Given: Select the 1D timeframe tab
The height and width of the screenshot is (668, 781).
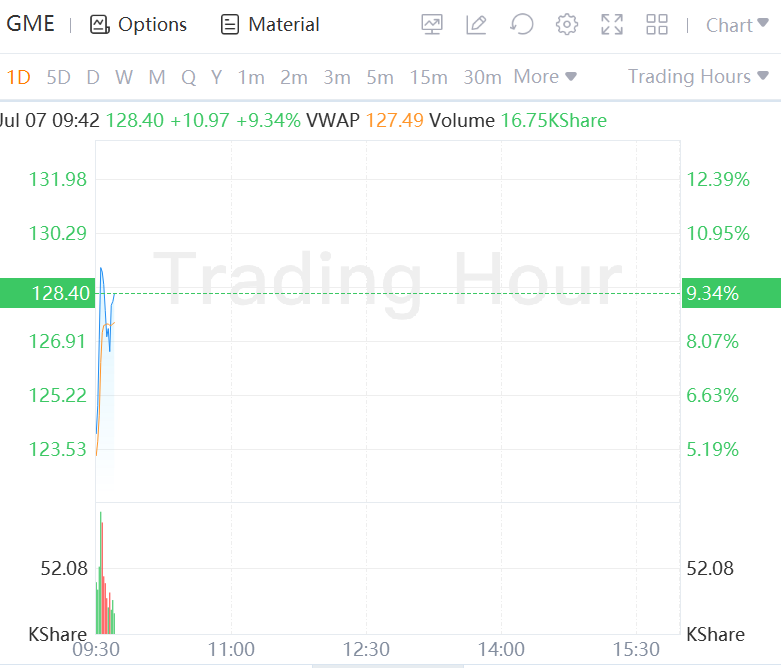Looking at the screenshot, I should (x=18, y=77).
